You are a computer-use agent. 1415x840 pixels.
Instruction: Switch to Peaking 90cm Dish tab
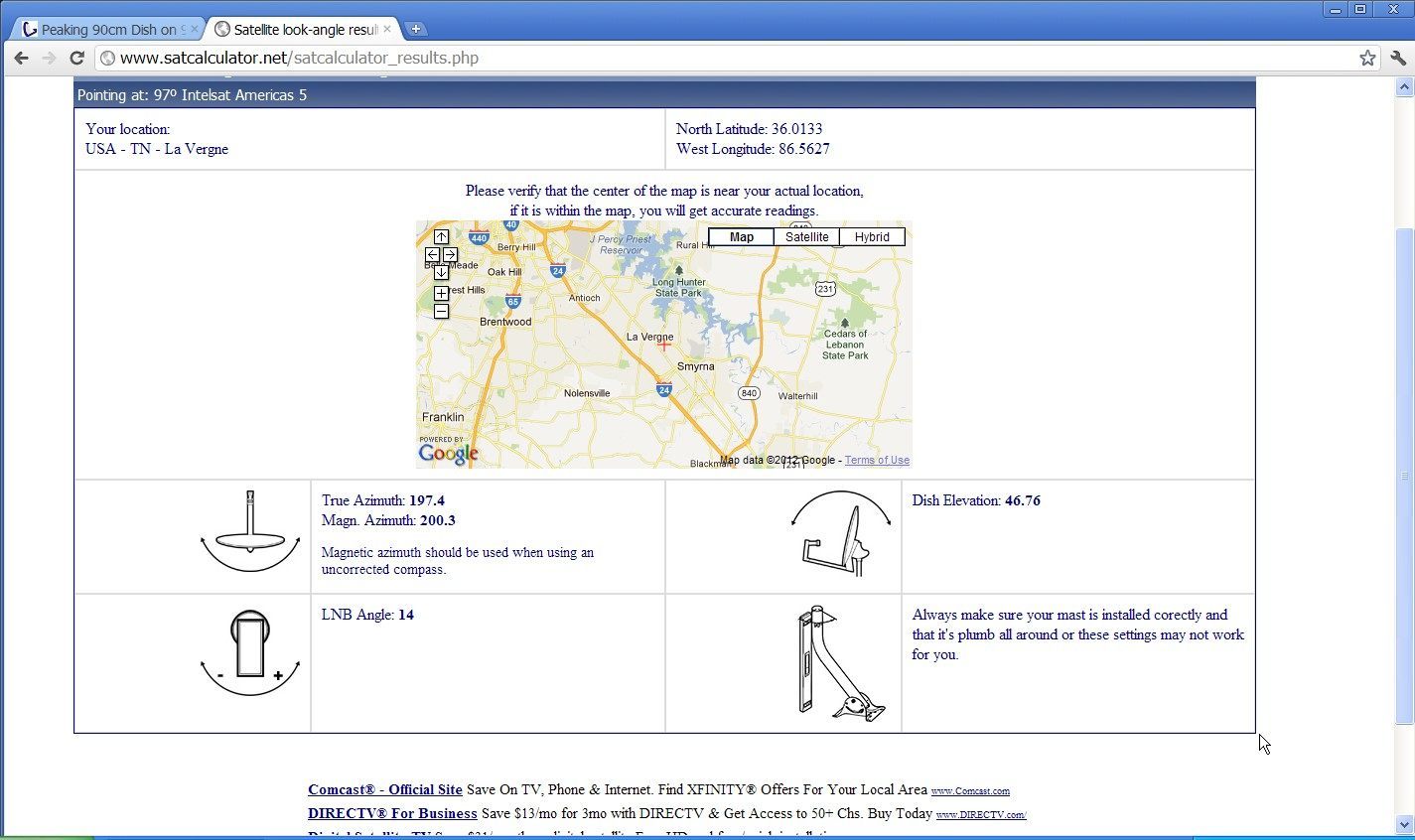106,29
